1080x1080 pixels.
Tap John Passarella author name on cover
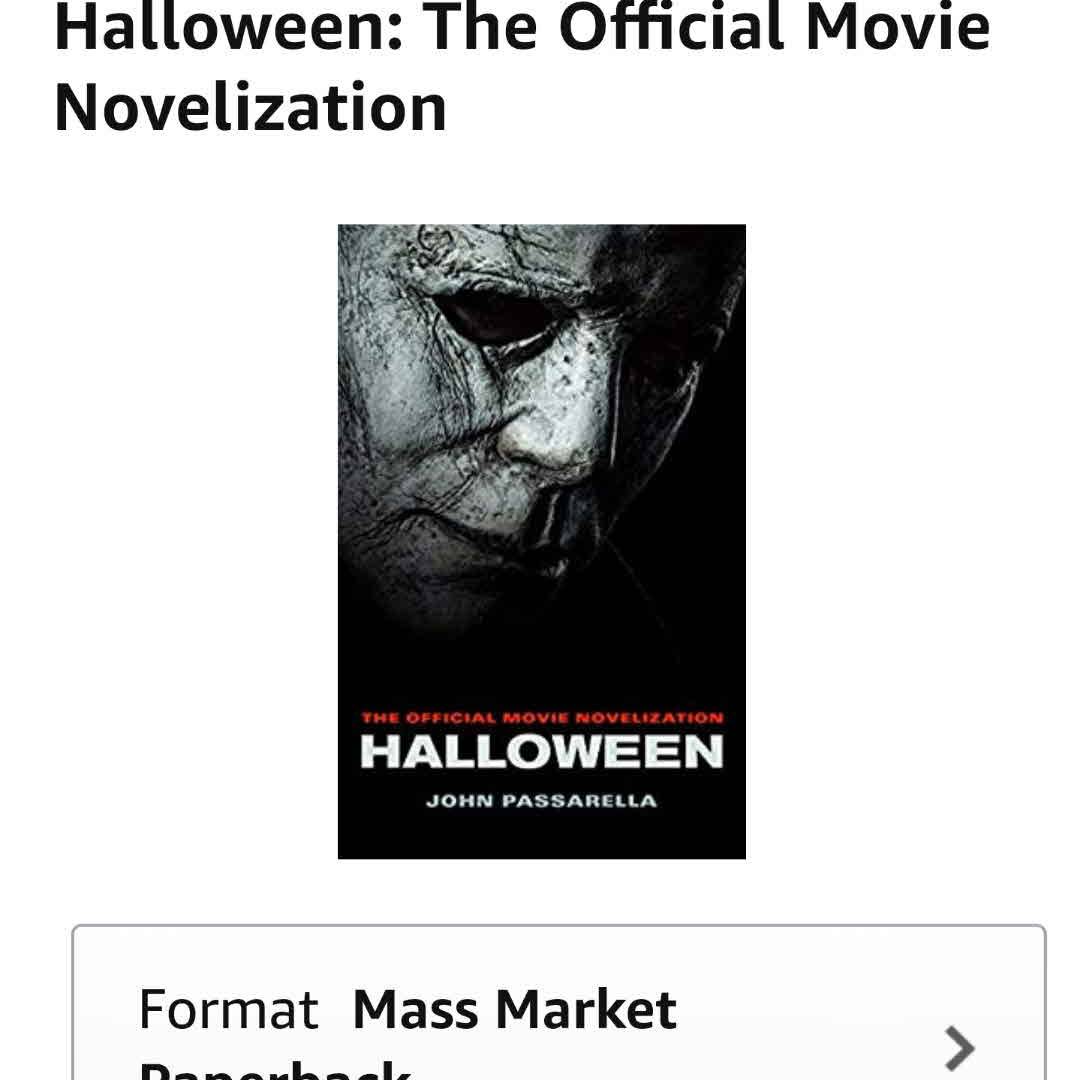pos(541,801)
